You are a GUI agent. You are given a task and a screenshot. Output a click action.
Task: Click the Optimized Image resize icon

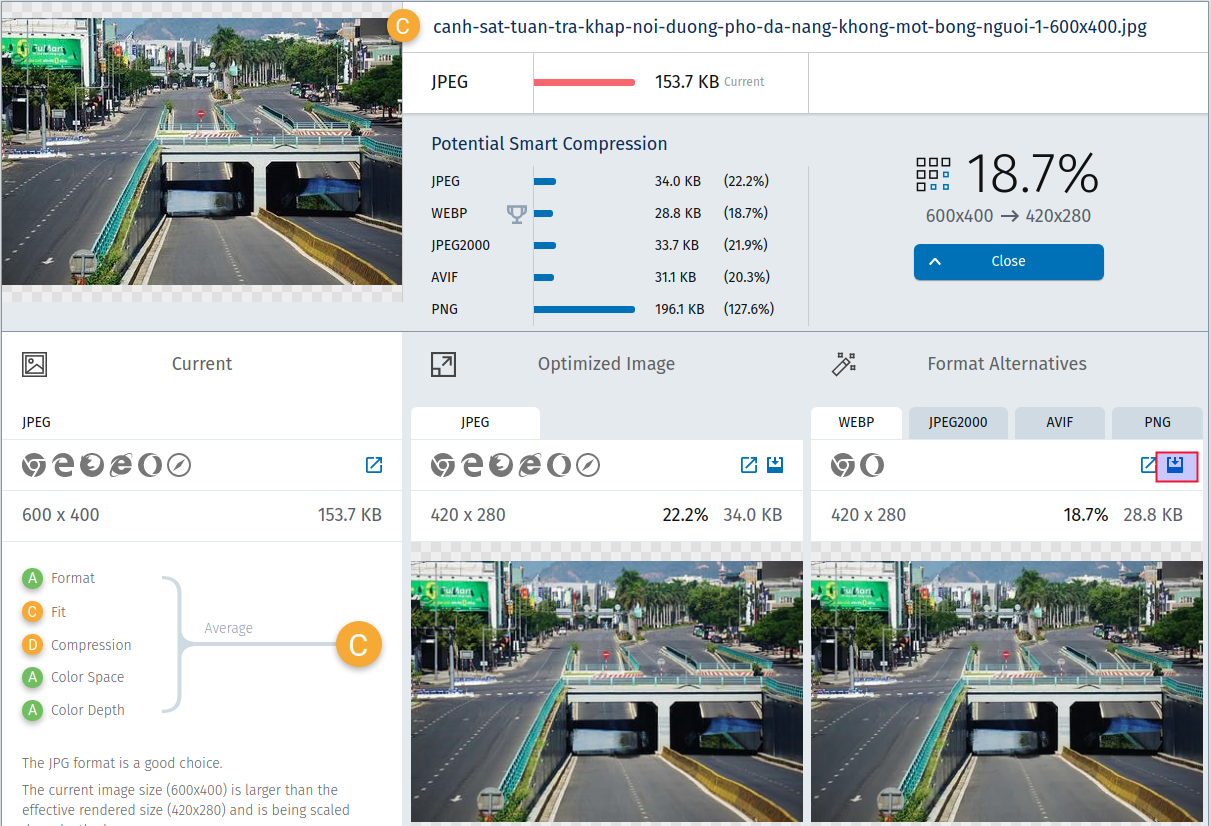[443, 364]
